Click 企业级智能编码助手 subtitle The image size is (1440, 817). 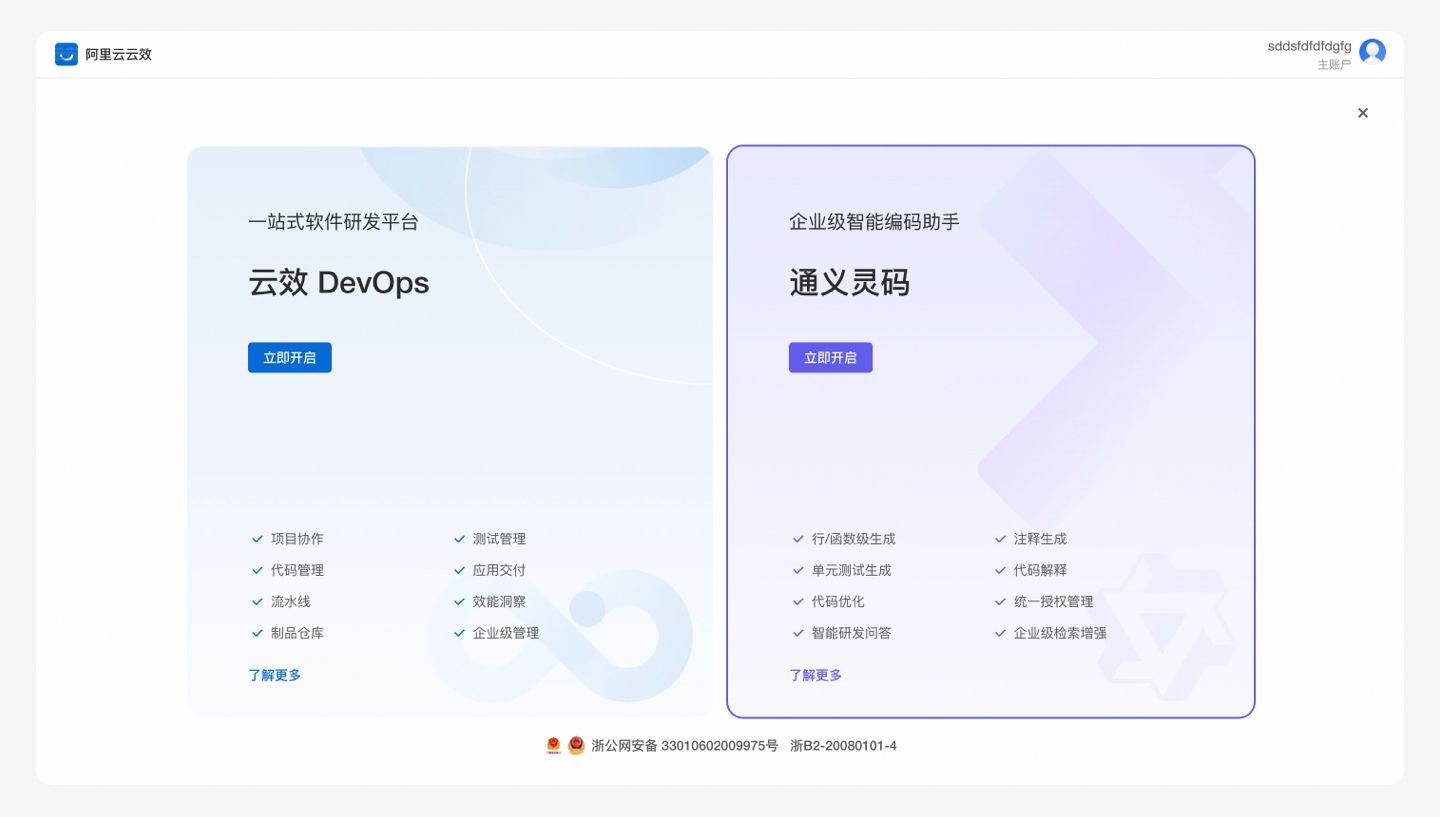click(x=874, y=222)
